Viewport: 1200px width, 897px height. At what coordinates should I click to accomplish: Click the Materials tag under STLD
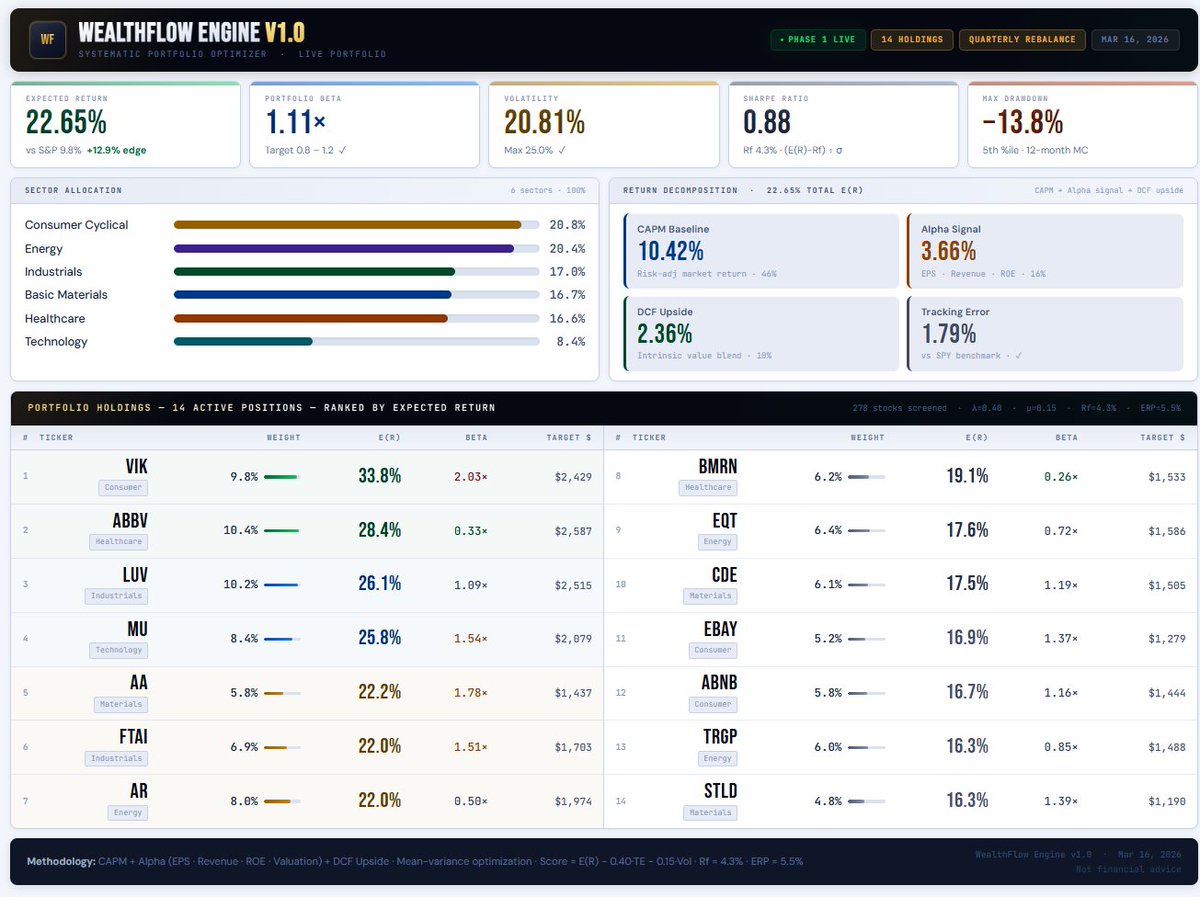pos(711,812)
